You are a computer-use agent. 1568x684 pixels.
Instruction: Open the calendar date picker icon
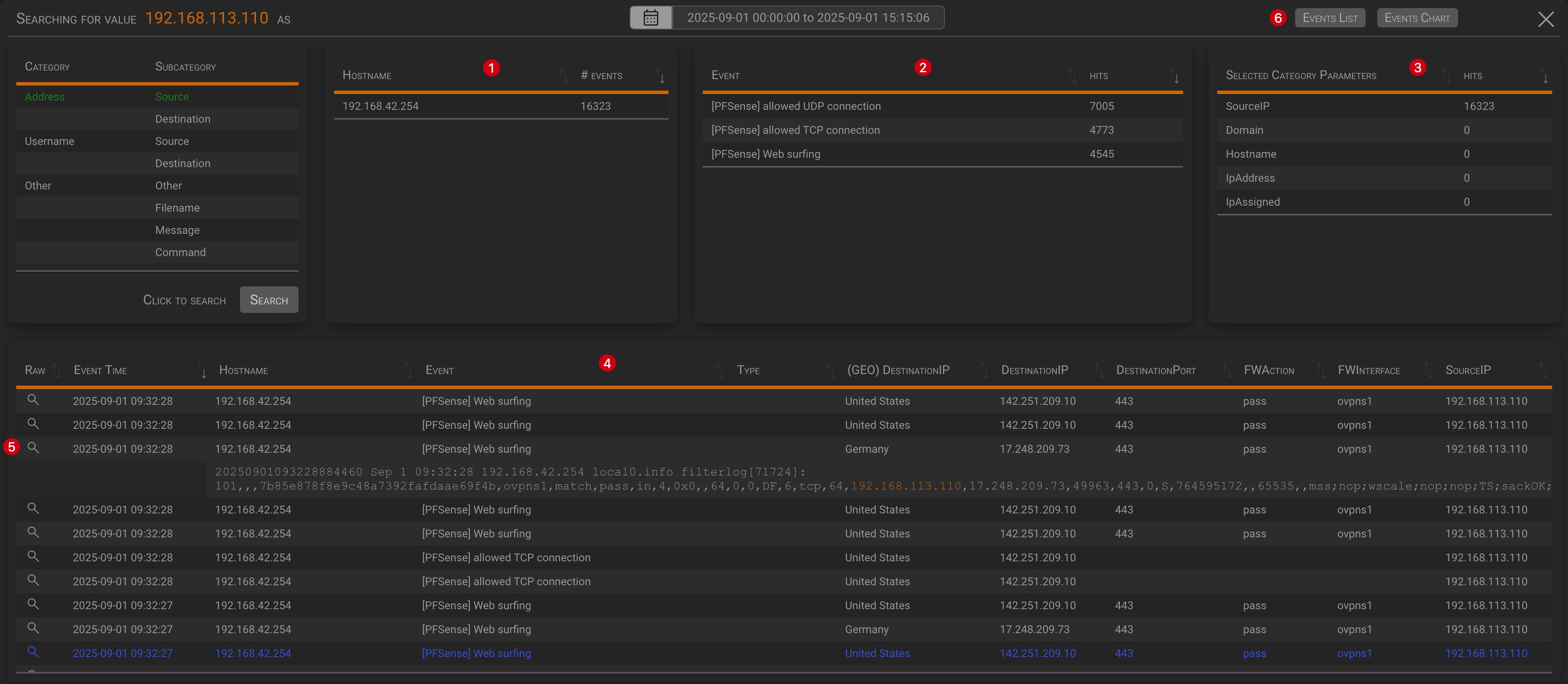click(651, 18)
